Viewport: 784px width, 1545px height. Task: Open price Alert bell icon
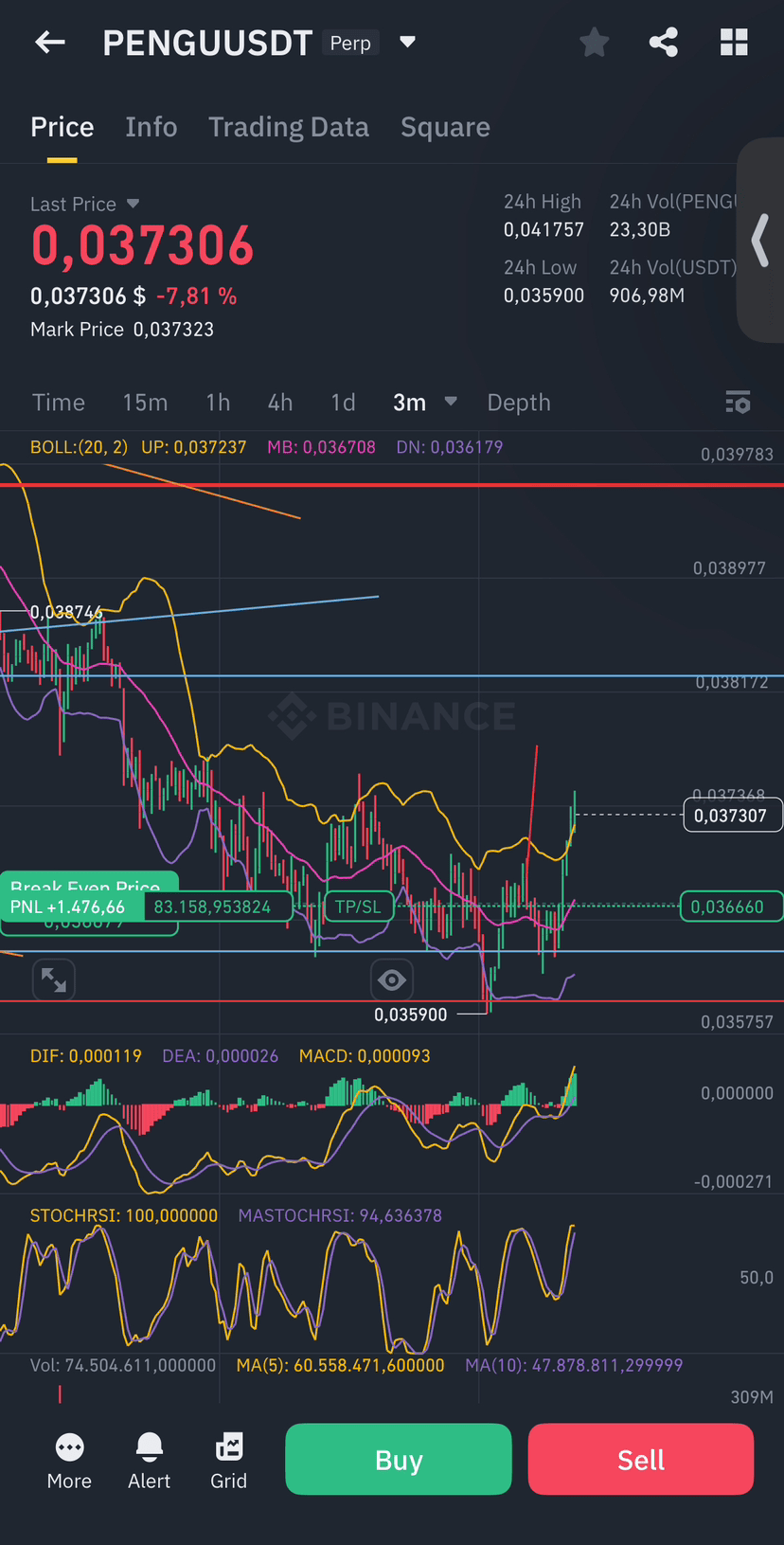150,1460
